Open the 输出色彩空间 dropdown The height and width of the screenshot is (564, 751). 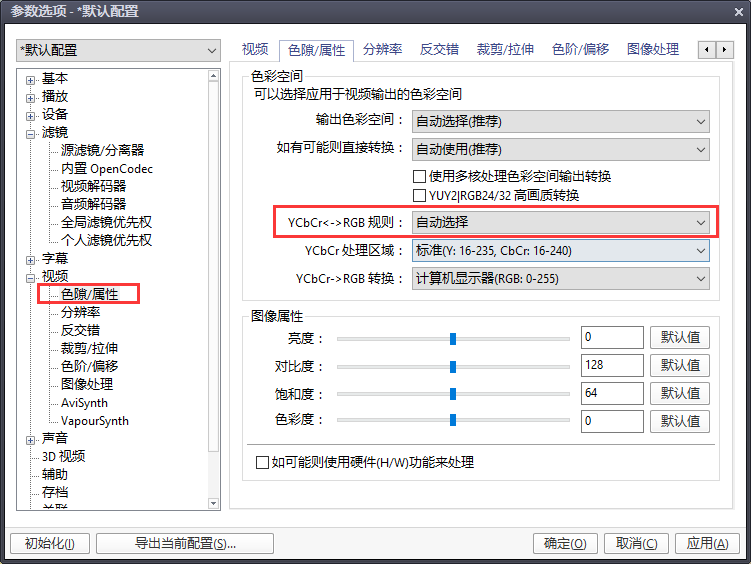[x=560, y=122]
